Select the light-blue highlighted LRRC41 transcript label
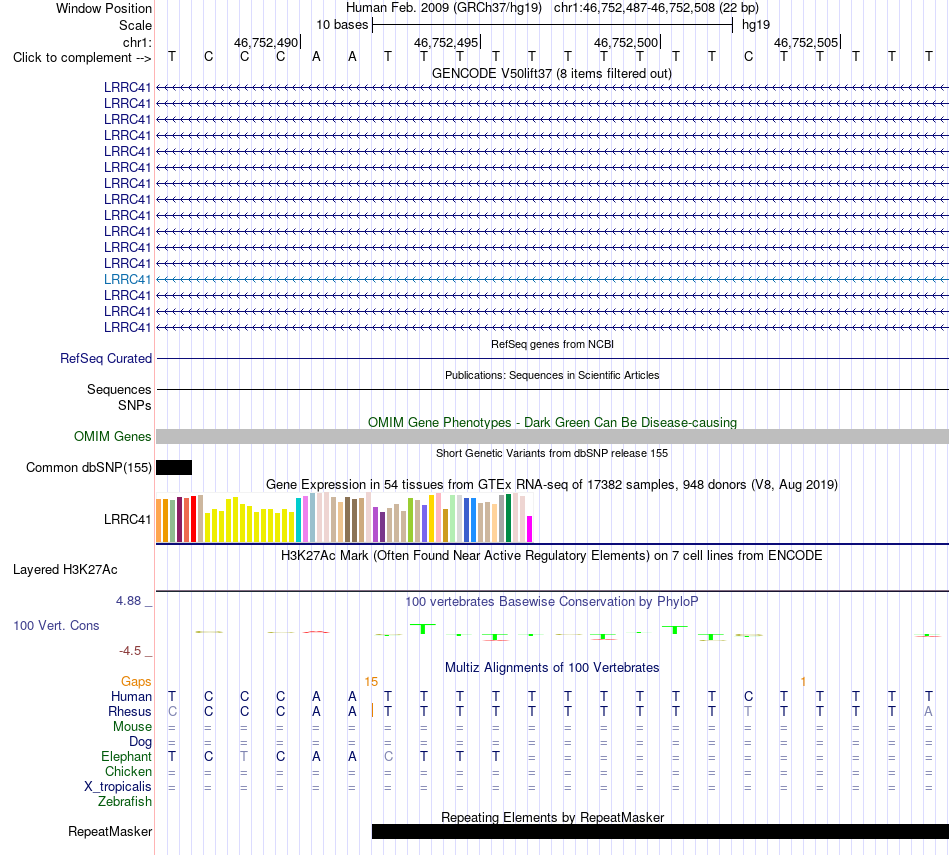 pos(127,279)
